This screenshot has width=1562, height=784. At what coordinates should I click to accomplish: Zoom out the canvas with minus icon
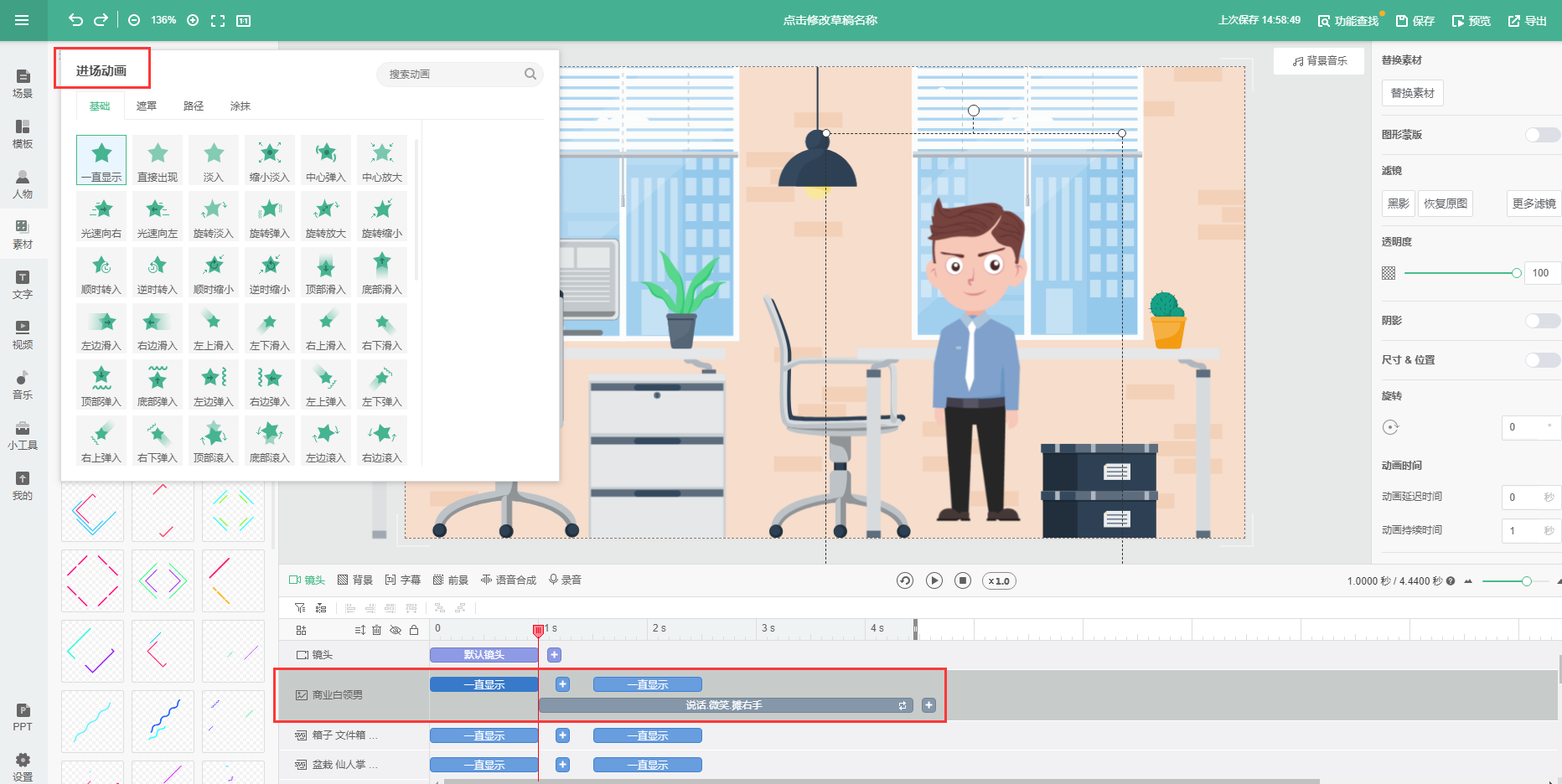click(134, 20)
